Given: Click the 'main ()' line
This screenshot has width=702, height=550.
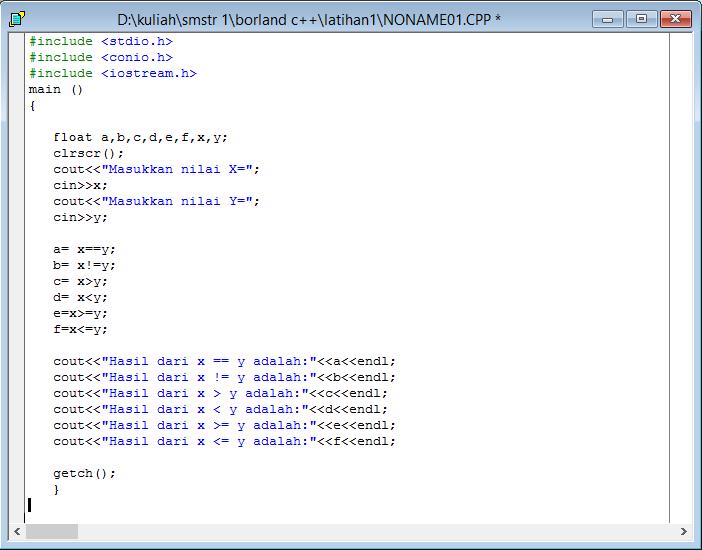Looking at the screenshot, I should click(56, 90).
